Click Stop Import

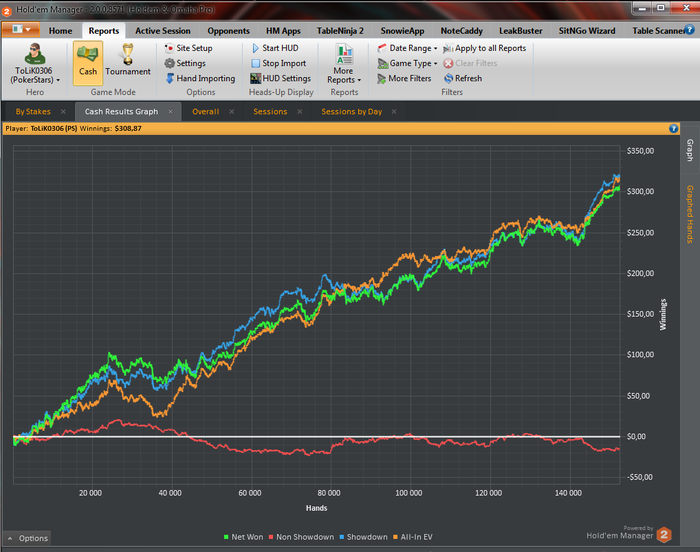(x=279, y=63)
